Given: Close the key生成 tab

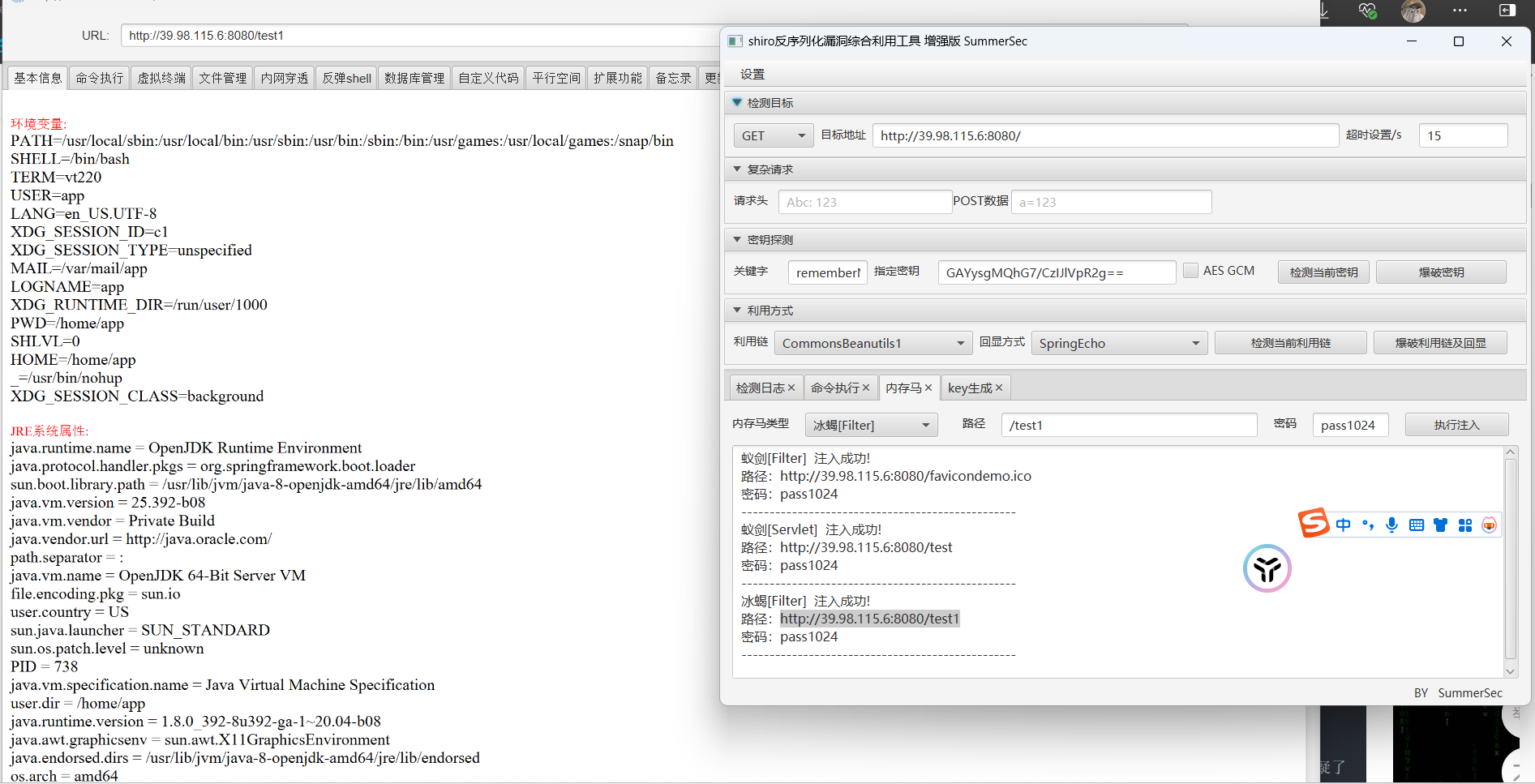Looking at the screenshot, I should [999, 388].
